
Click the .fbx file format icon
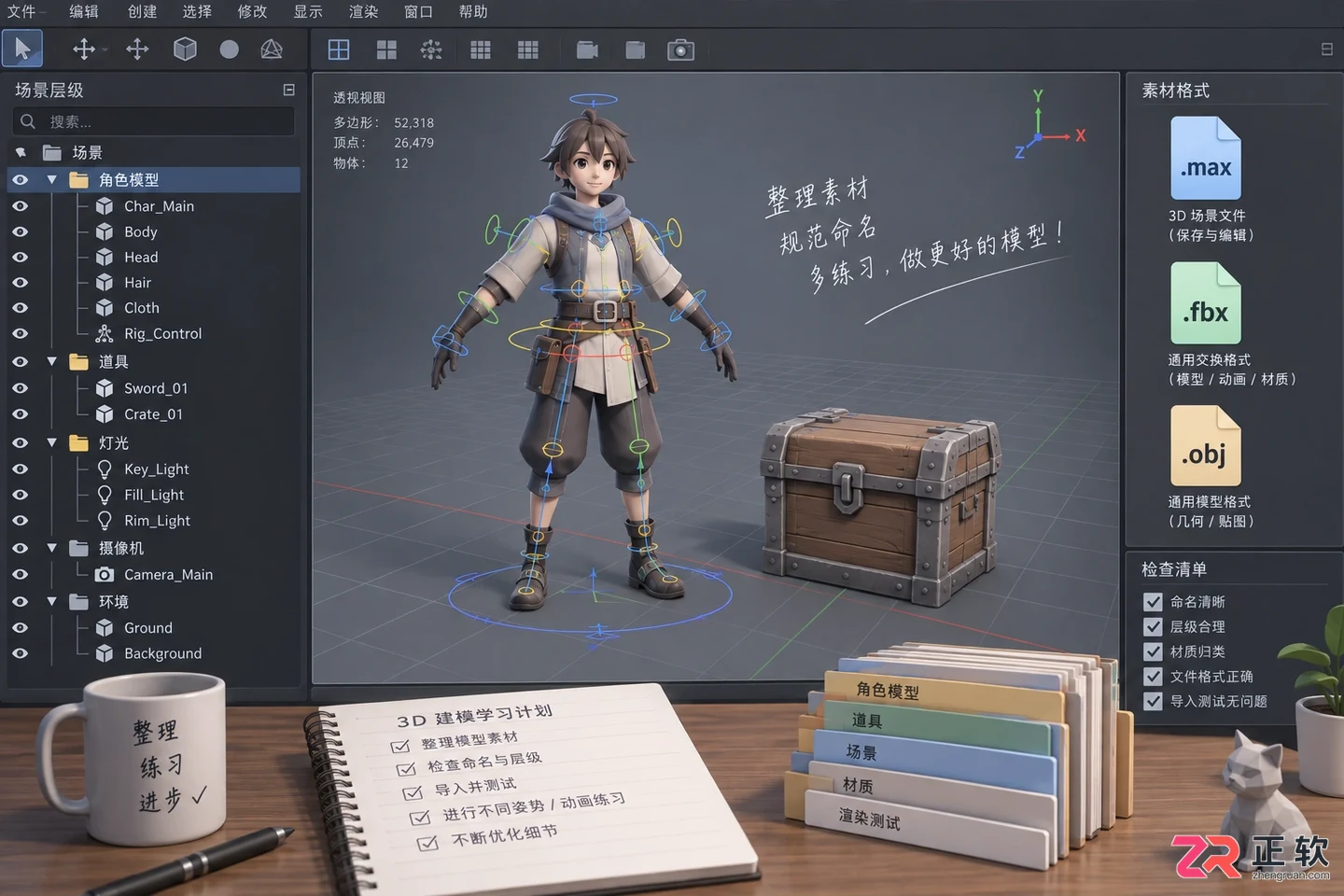point(1206,303)
